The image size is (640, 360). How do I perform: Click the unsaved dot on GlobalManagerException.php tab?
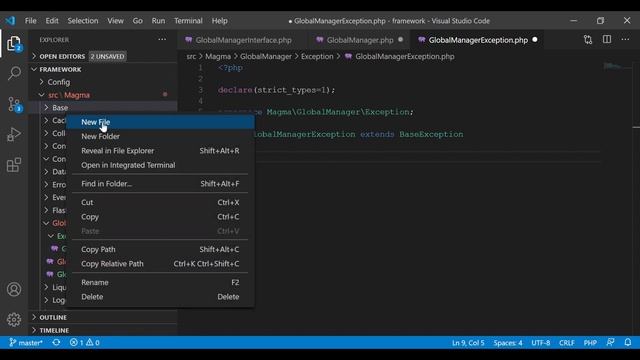coord(535,40)
